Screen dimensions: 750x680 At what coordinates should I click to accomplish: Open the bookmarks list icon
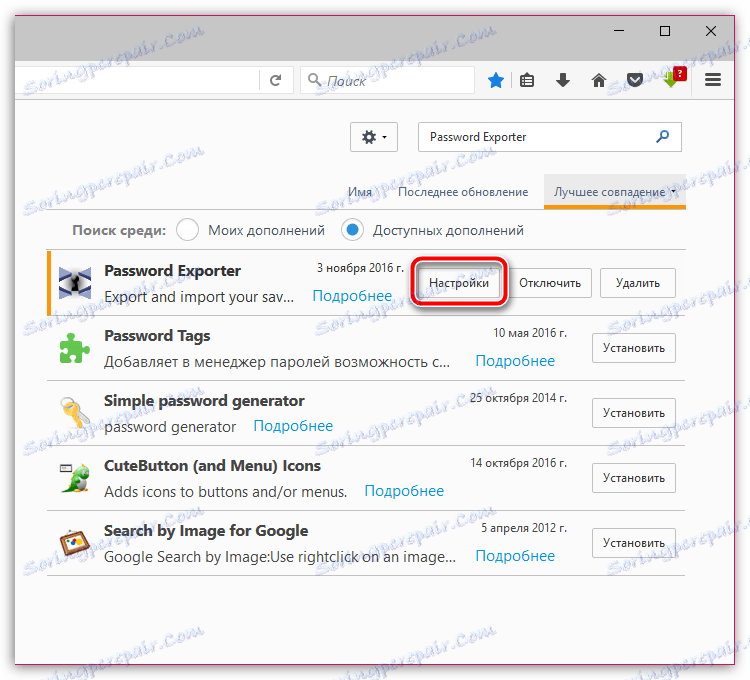click(x=527, y=80)
